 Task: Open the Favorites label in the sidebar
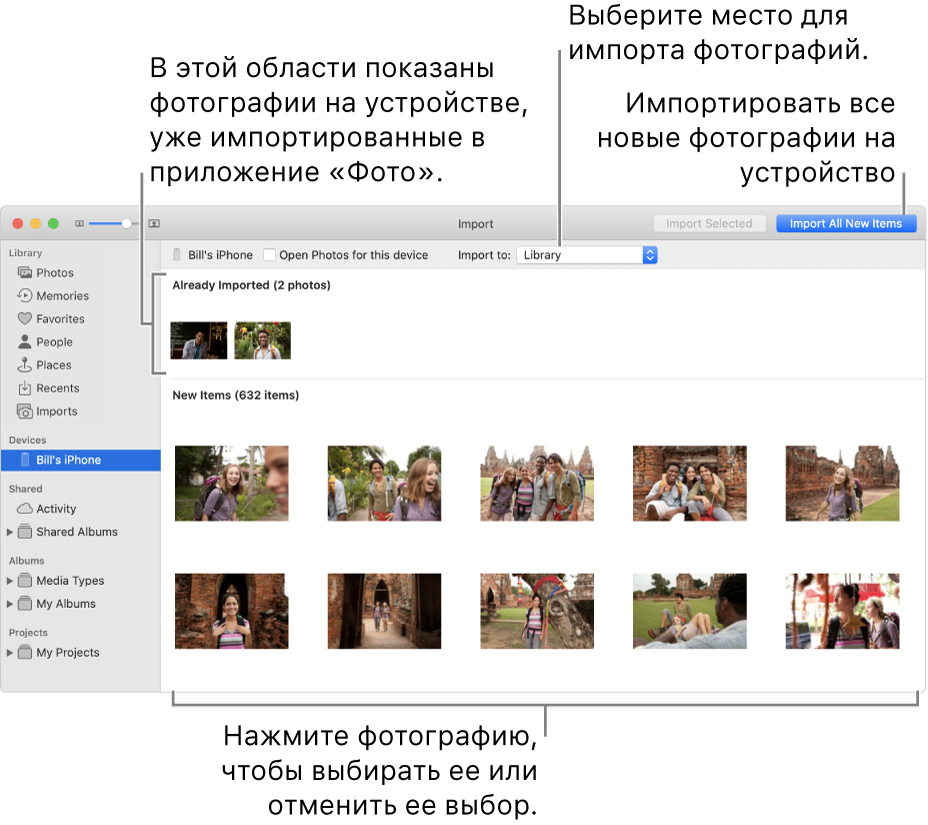[60, 319]
